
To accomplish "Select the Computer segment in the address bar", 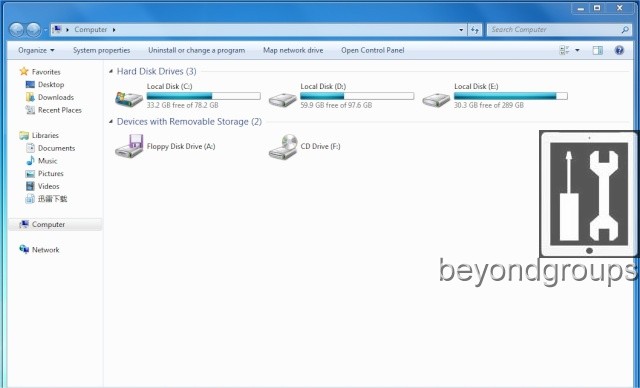I will click(91, 29).
